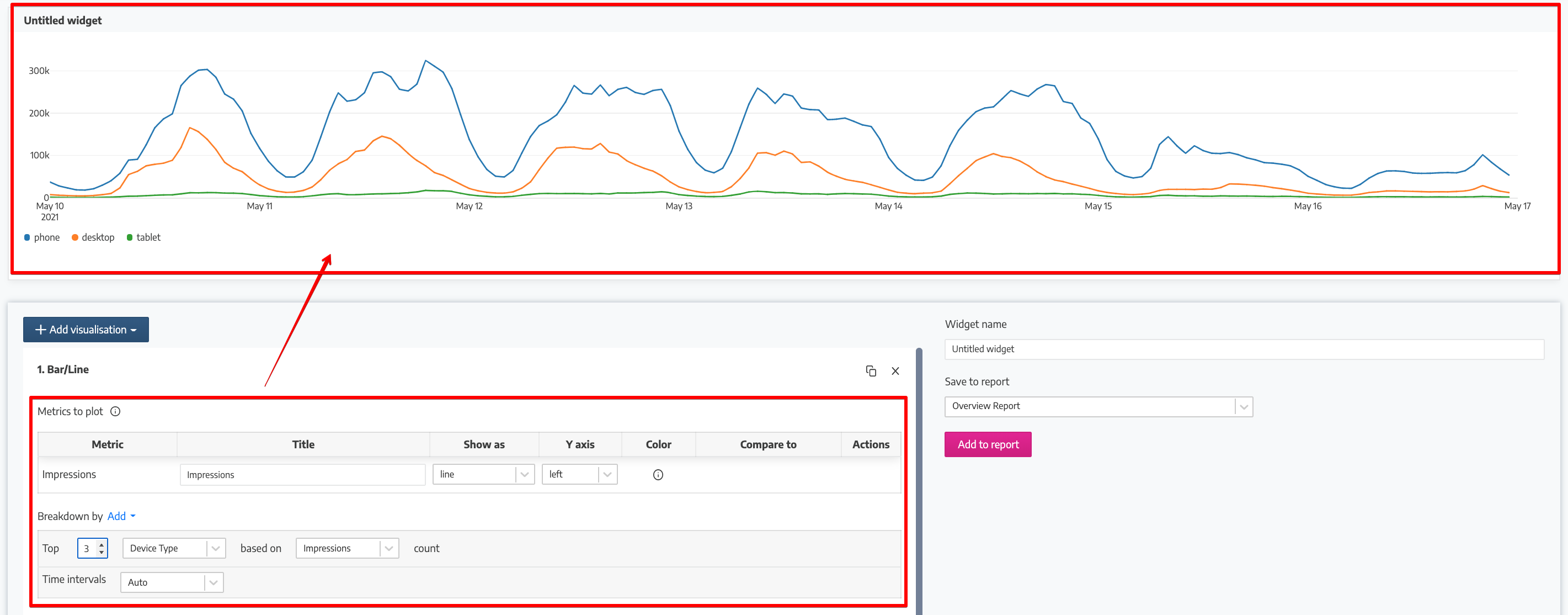The image size is (1568, 615).
Task: Toggle the phone legend series
Action: coord(41,237)
